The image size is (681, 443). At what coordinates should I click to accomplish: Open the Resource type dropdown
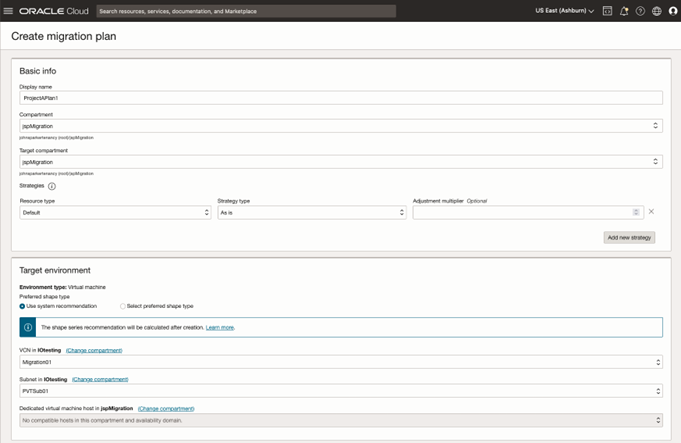click(115, 212)
